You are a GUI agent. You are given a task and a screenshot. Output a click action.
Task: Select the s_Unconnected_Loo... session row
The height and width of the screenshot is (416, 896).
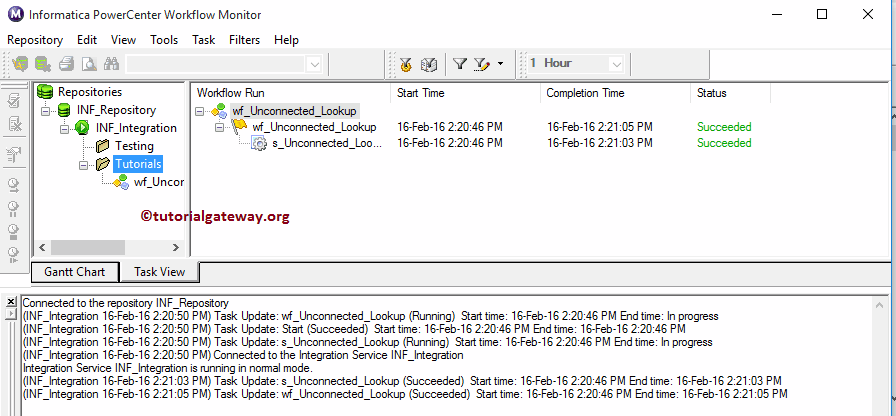pyautogui.click(x=327, y=143)
